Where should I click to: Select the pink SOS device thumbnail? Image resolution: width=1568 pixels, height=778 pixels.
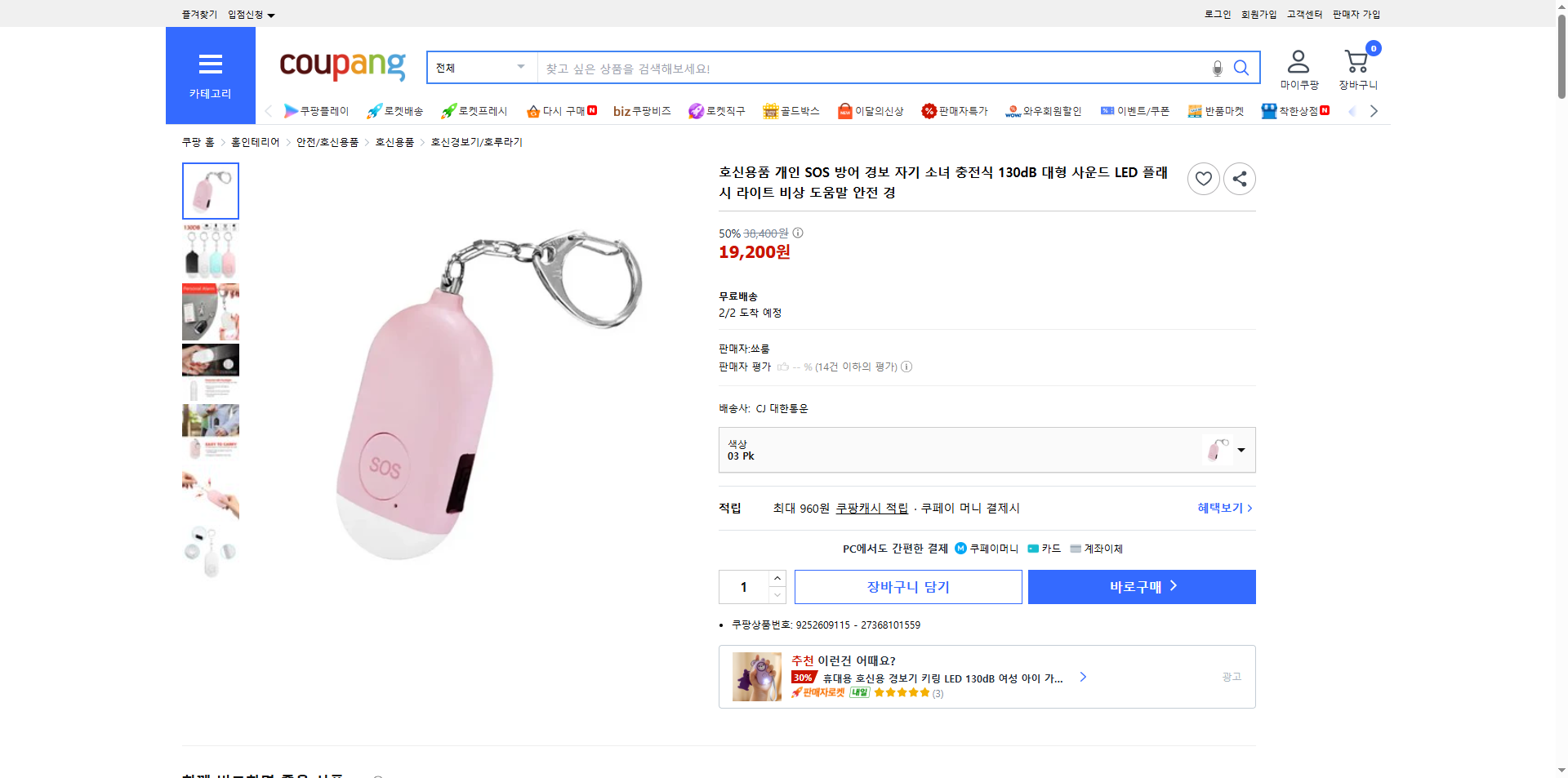point(210,190)
